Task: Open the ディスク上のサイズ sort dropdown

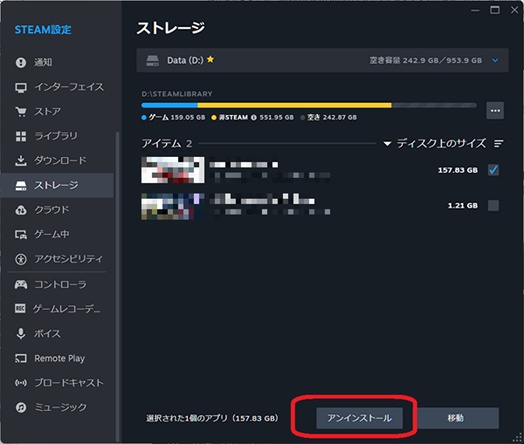Action: pos(434,144)
